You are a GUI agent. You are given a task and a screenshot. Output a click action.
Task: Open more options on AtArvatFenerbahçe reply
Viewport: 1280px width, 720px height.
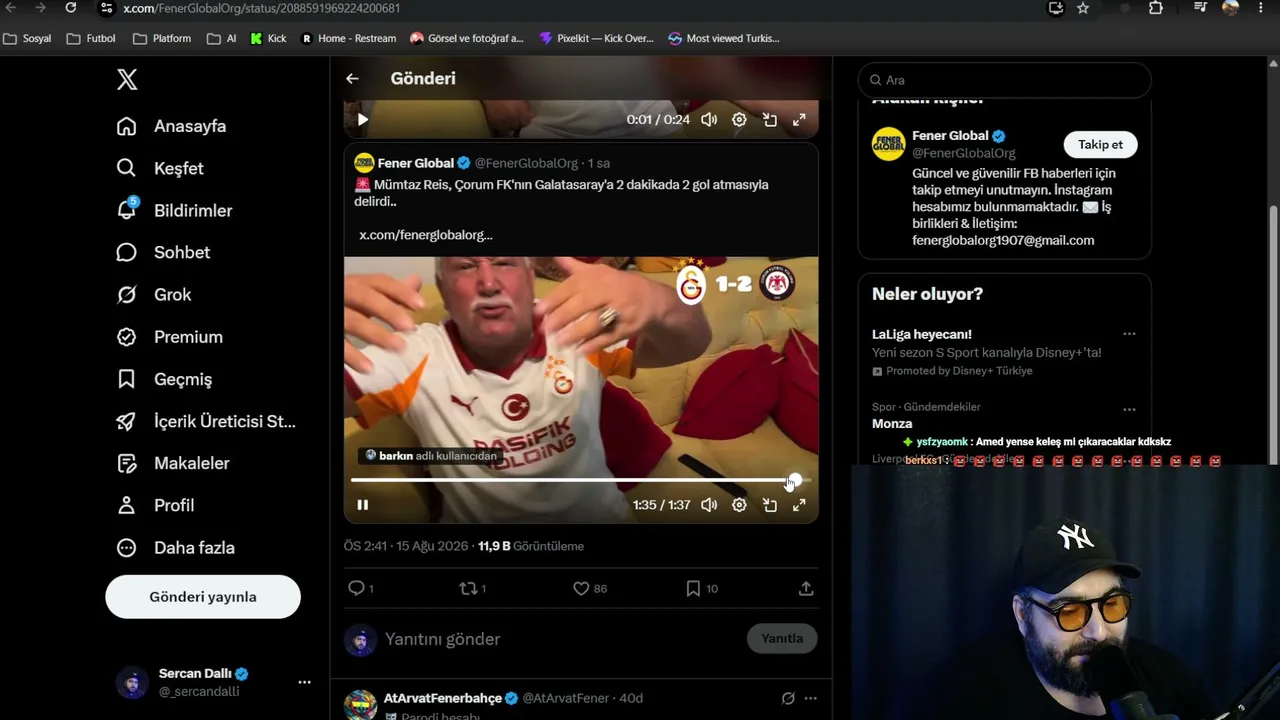tap(810, 698)
